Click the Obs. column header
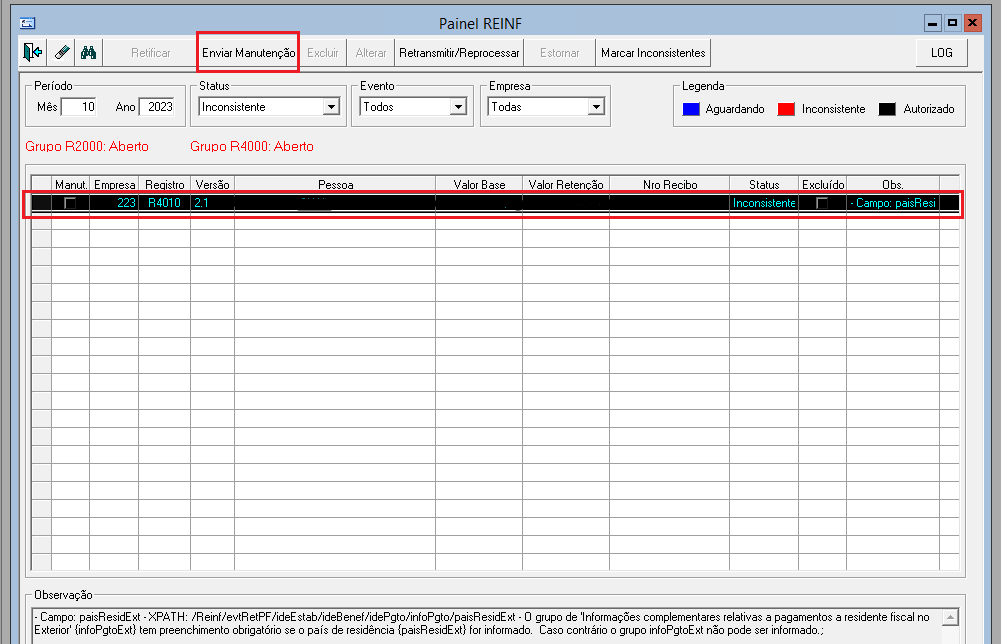The width and height of the screenshot is (1001, 644). coord(893,184)
